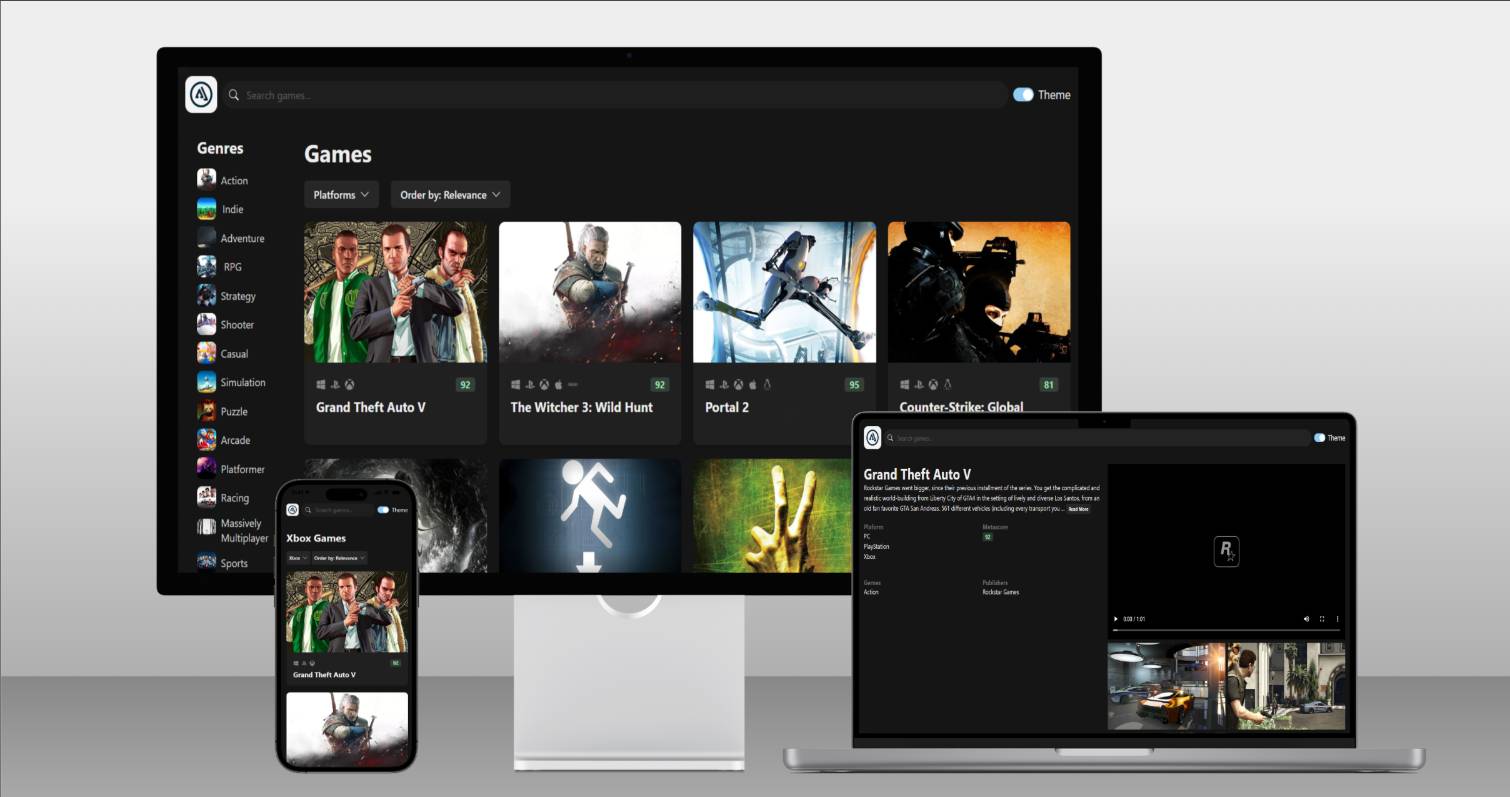Screen dimensions: 1510x797
Task: Click the Simulation genre icon
Action: coord(206,382)
